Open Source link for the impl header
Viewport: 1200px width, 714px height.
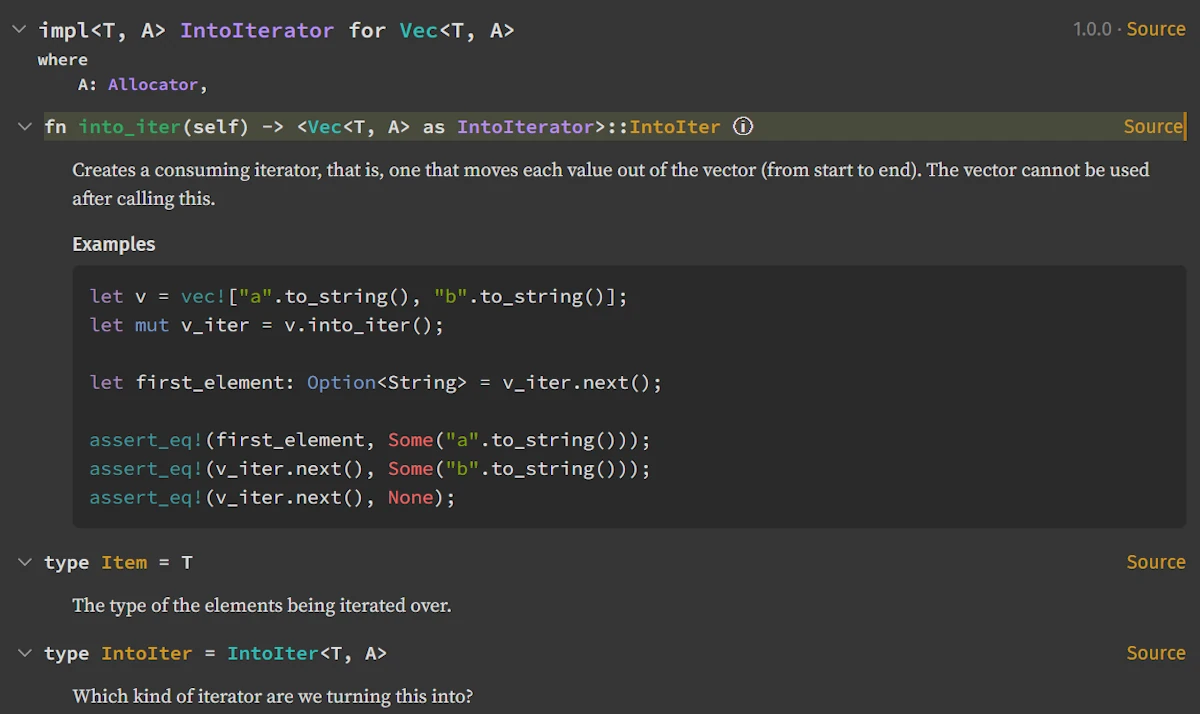click(1155, 29)
